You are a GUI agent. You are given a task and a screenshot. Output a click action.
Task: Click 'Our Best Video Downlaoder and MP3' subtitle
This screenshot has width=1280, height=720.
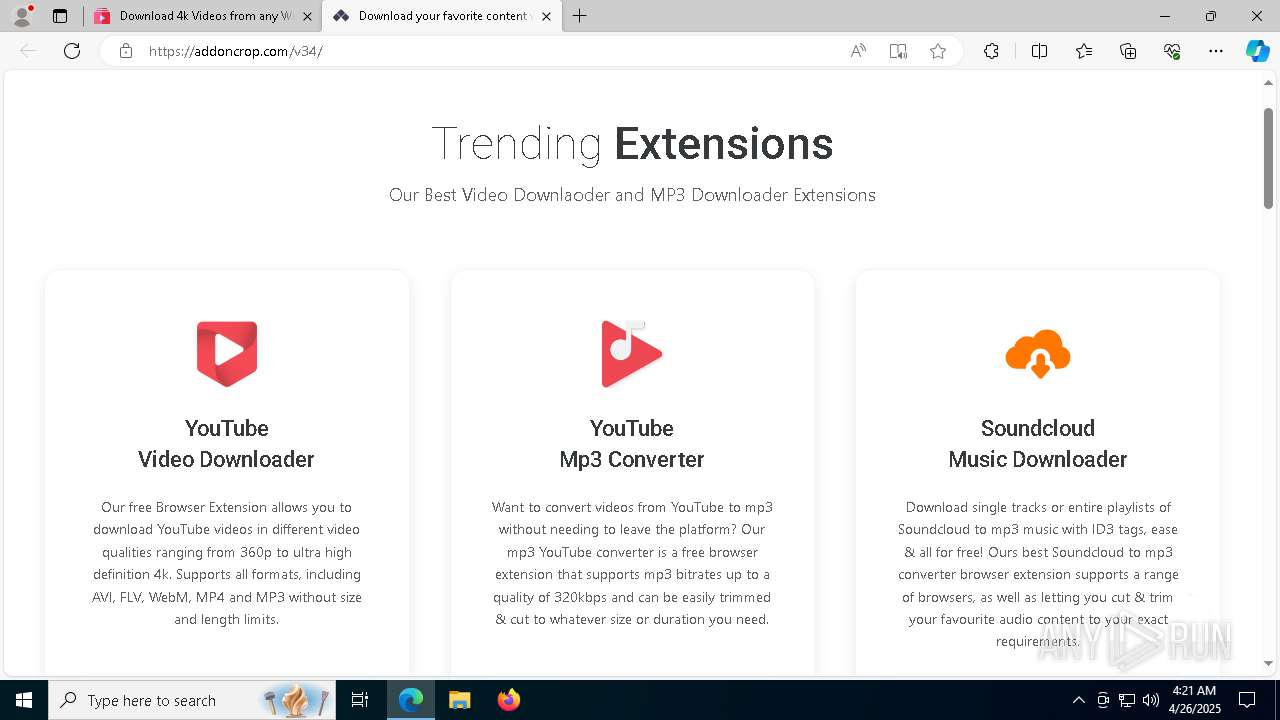[632, 195]
